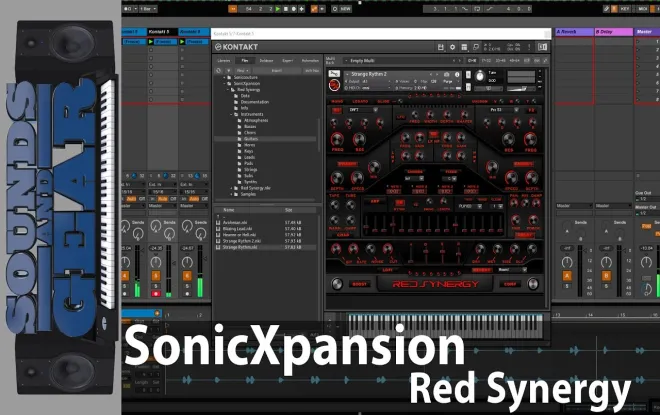Open Kontakt workspace/rack view icon
Image resolution: width=660 pixels, height=415 pixels.
click(x=464, y=47)
